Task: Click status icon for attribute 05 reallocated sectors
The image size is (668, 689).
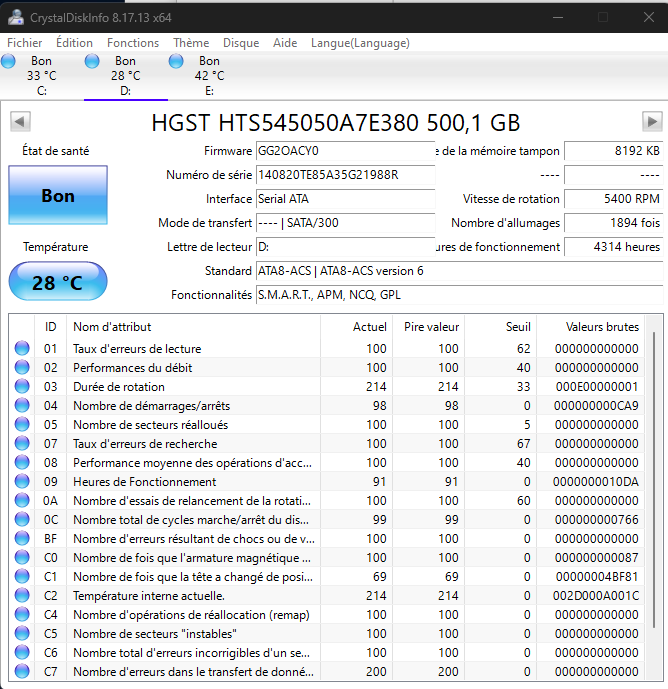Action: 22,425
